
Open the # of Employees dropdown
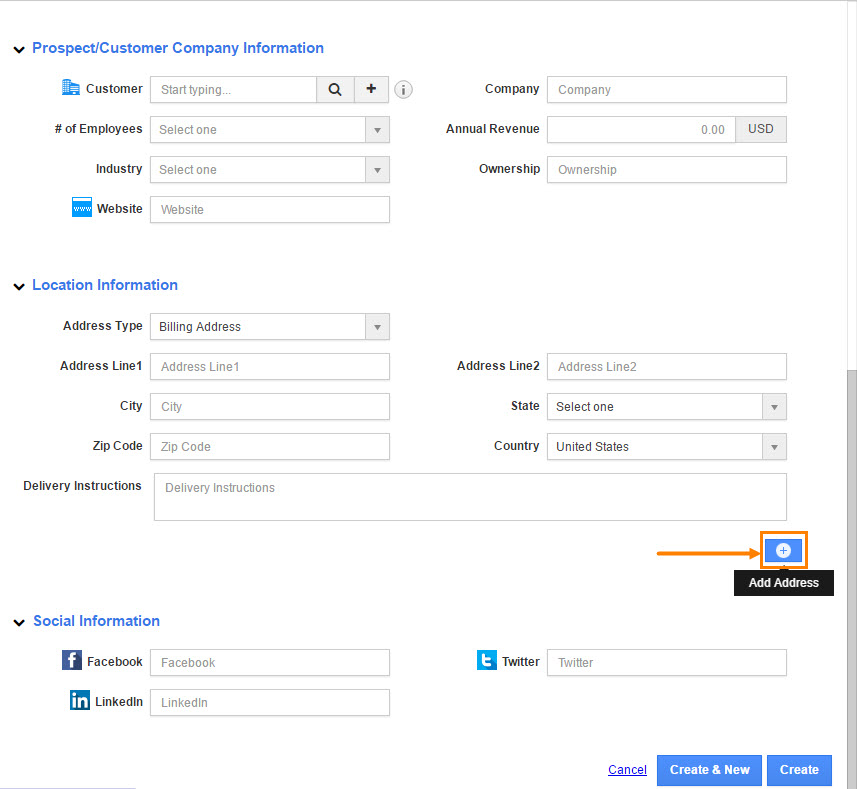[269, 130]
